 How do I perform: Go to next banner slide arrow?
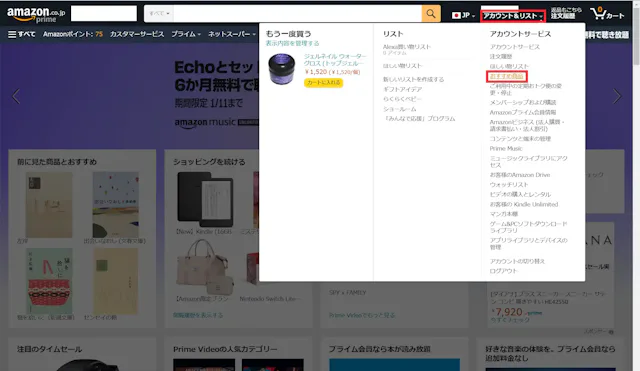(x=617, y=96)
